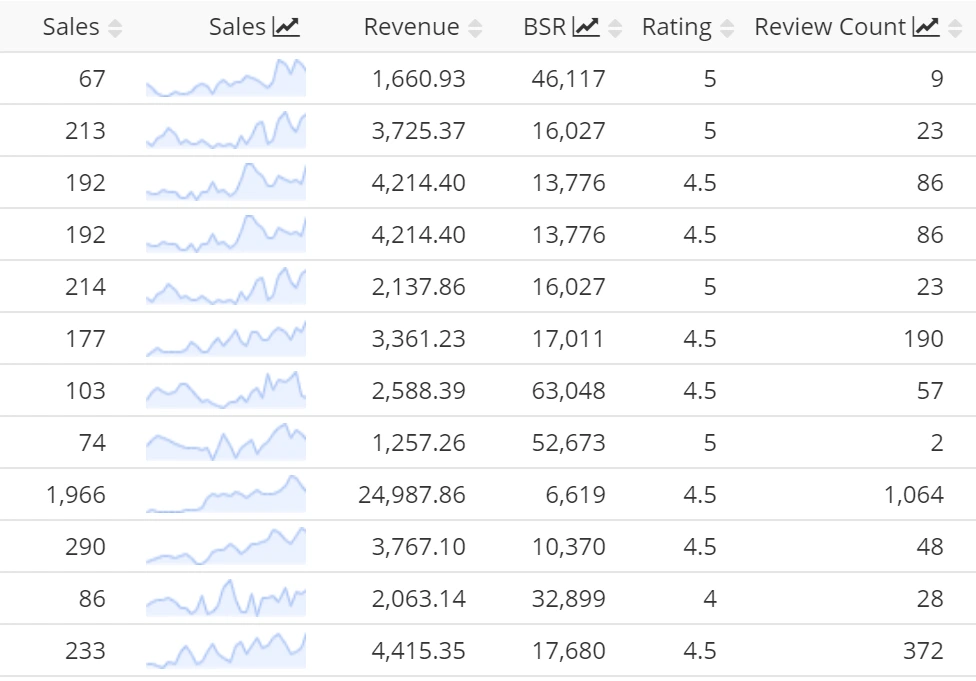Click the Rating column header
Screen dimensions: 976x681
click(x=677, y=27)
